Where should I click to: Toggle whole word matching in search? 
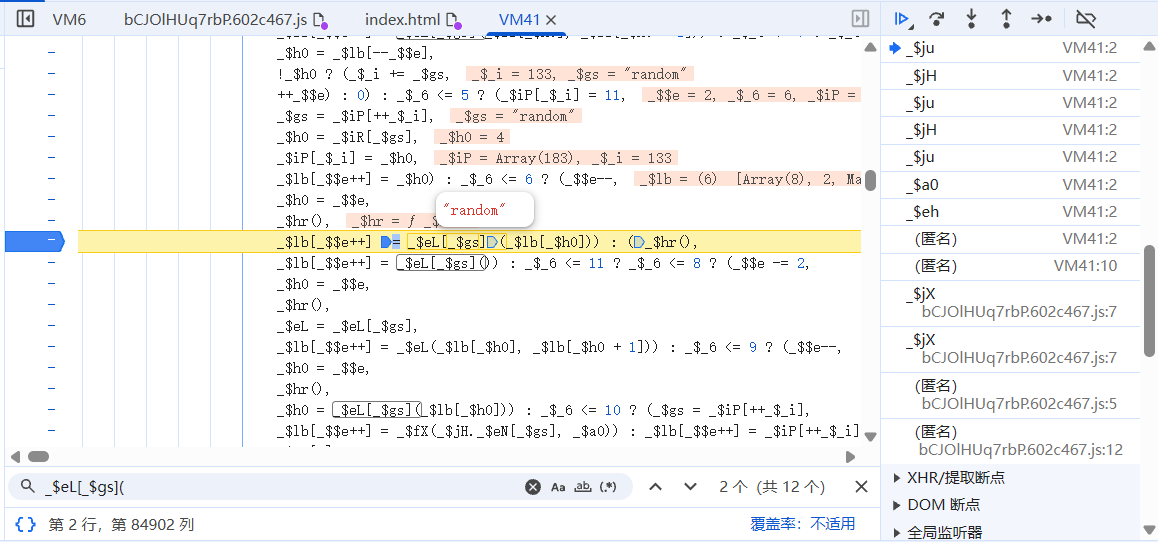[x=583, y=487]
